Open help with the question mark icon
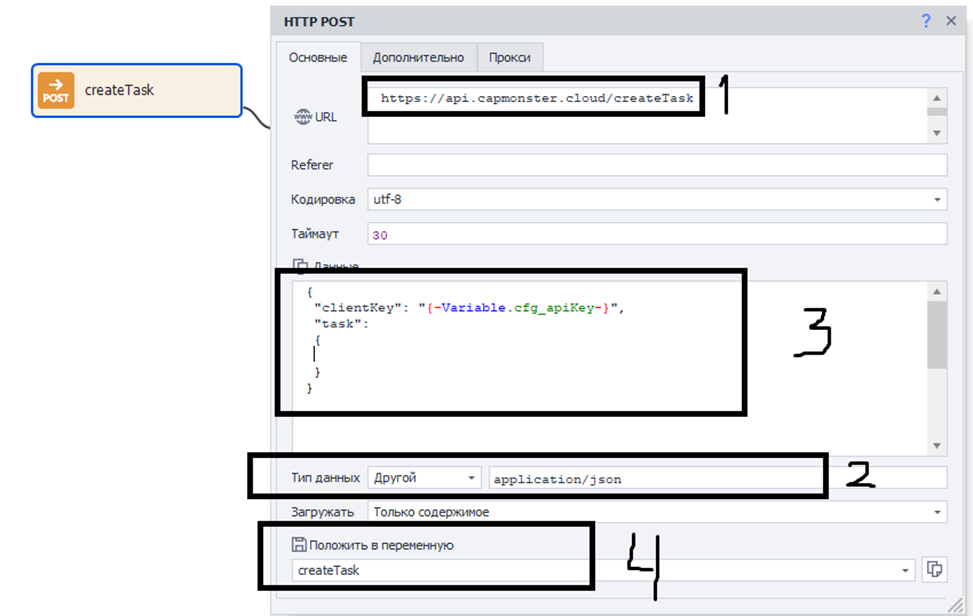Screen dimensions: 973x616 pos(927,20)
